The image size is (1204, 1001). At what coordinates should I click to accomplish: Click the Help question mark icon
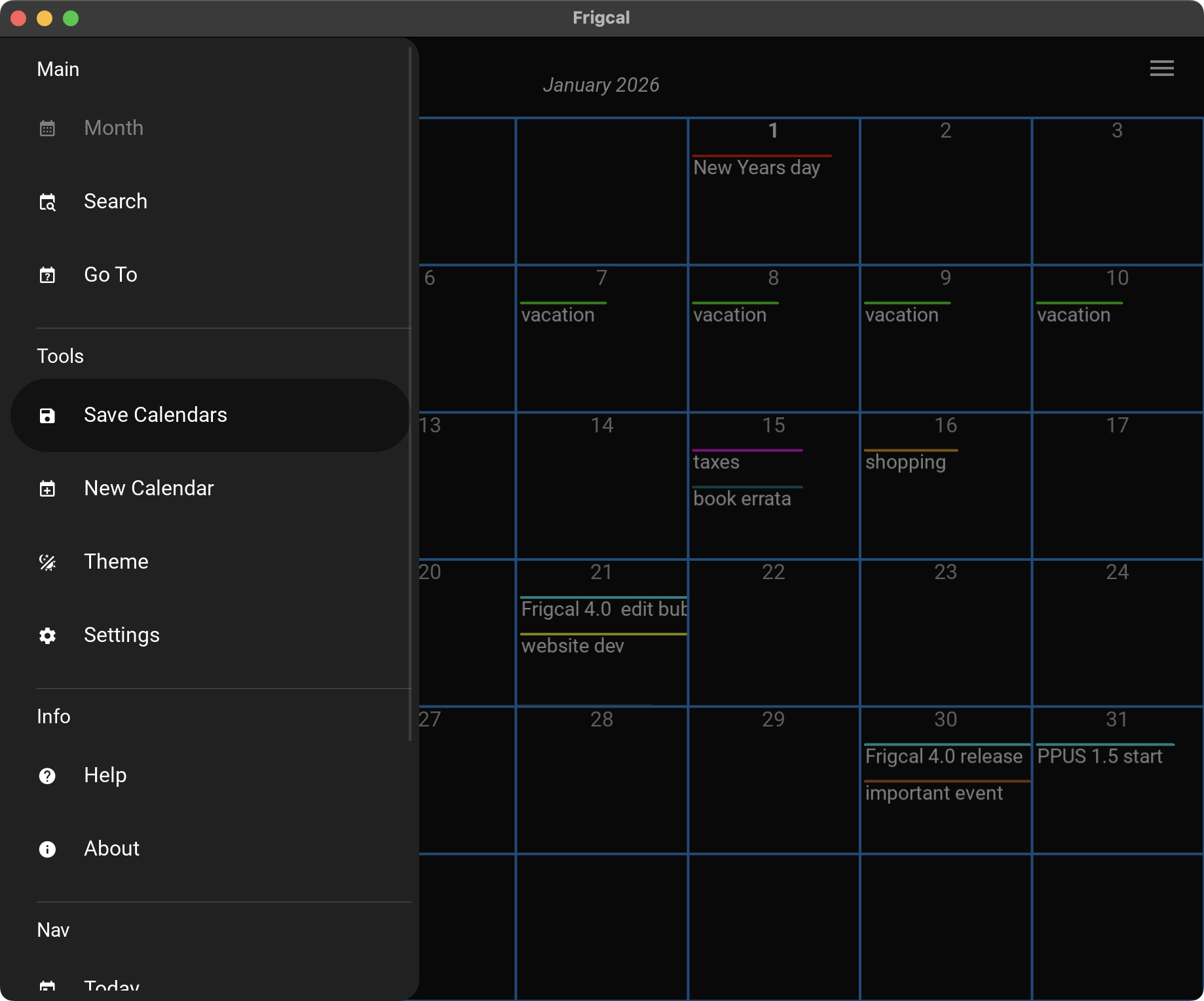click(47, 776)
